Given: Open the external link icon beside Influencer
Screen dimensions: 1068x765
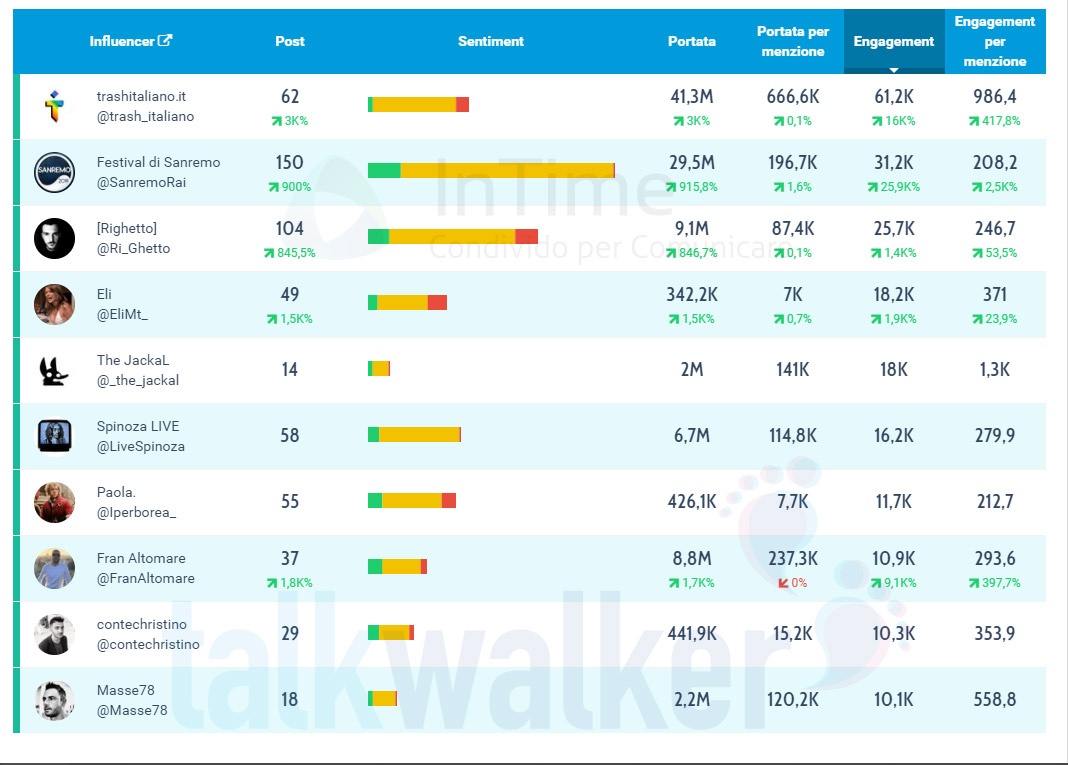Looking at the screenshot, I should coord(165,40).
